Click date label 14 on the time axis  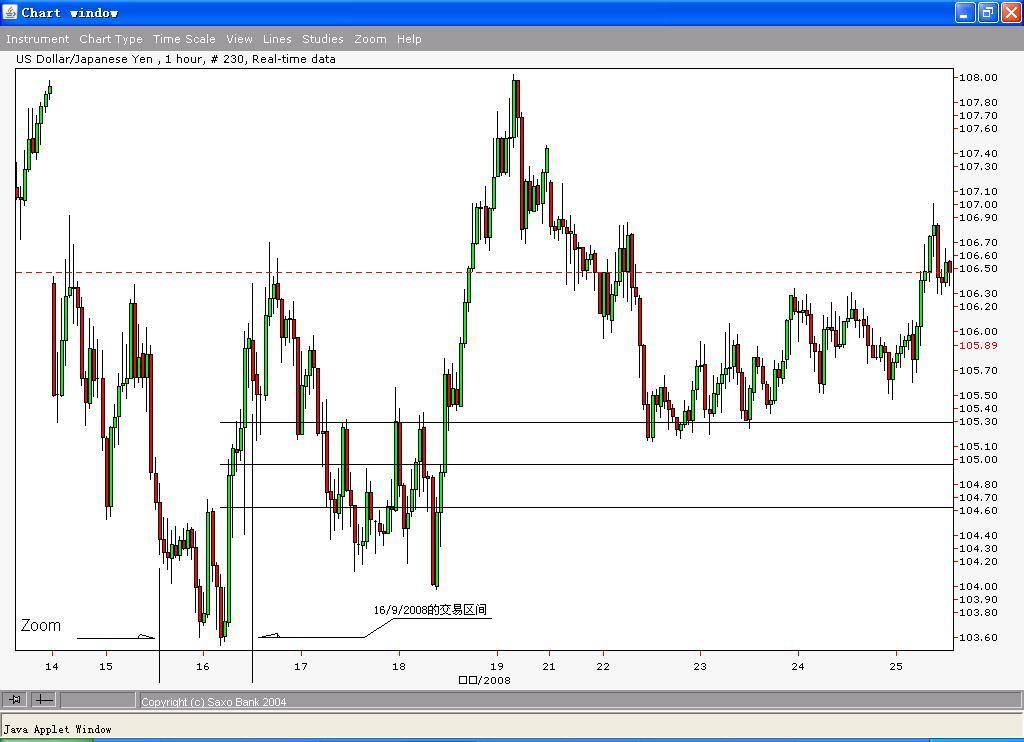(x=52, y=666)
